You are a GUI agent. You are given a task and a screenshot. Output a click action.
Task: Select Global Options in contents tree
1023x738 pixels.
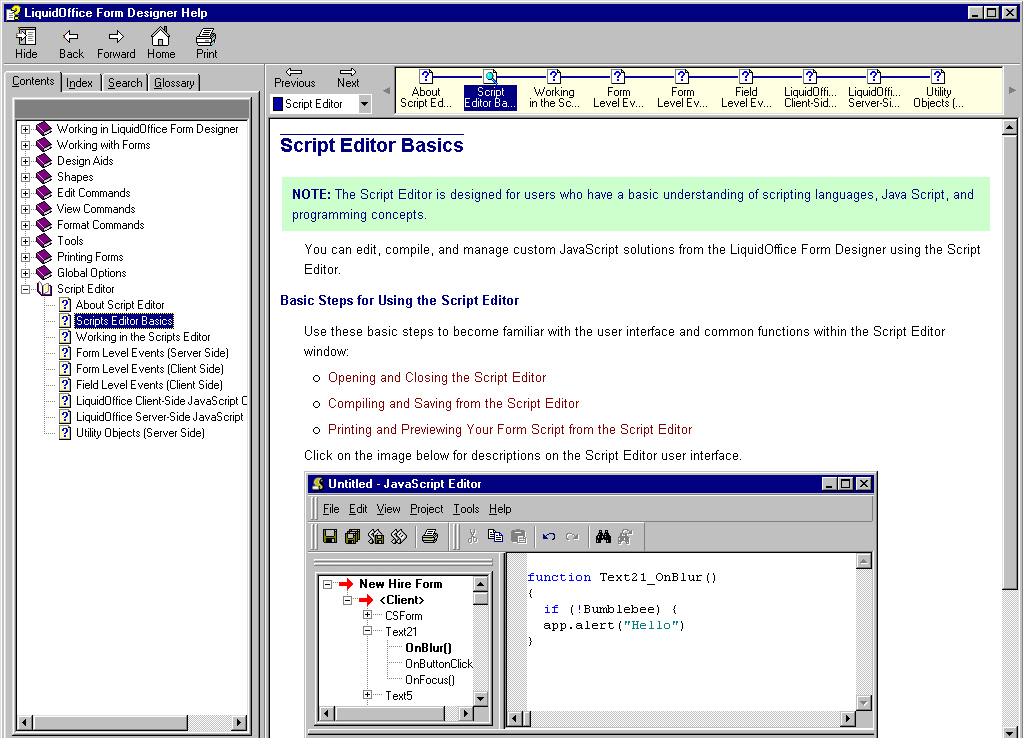point(91,273)
